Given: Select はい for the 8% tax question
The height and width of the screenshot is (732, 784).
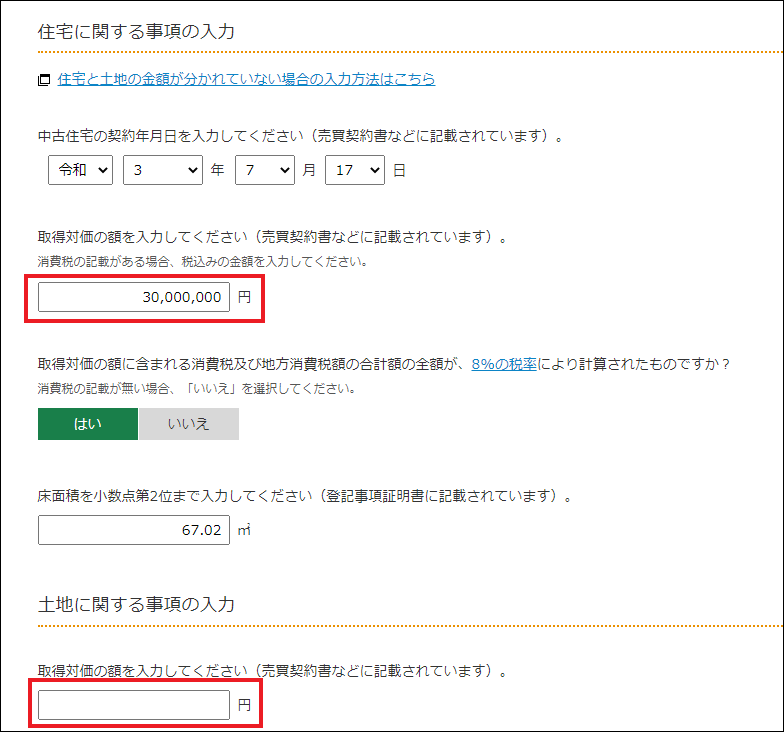Looking at the screenshot, I should [88, 424].
